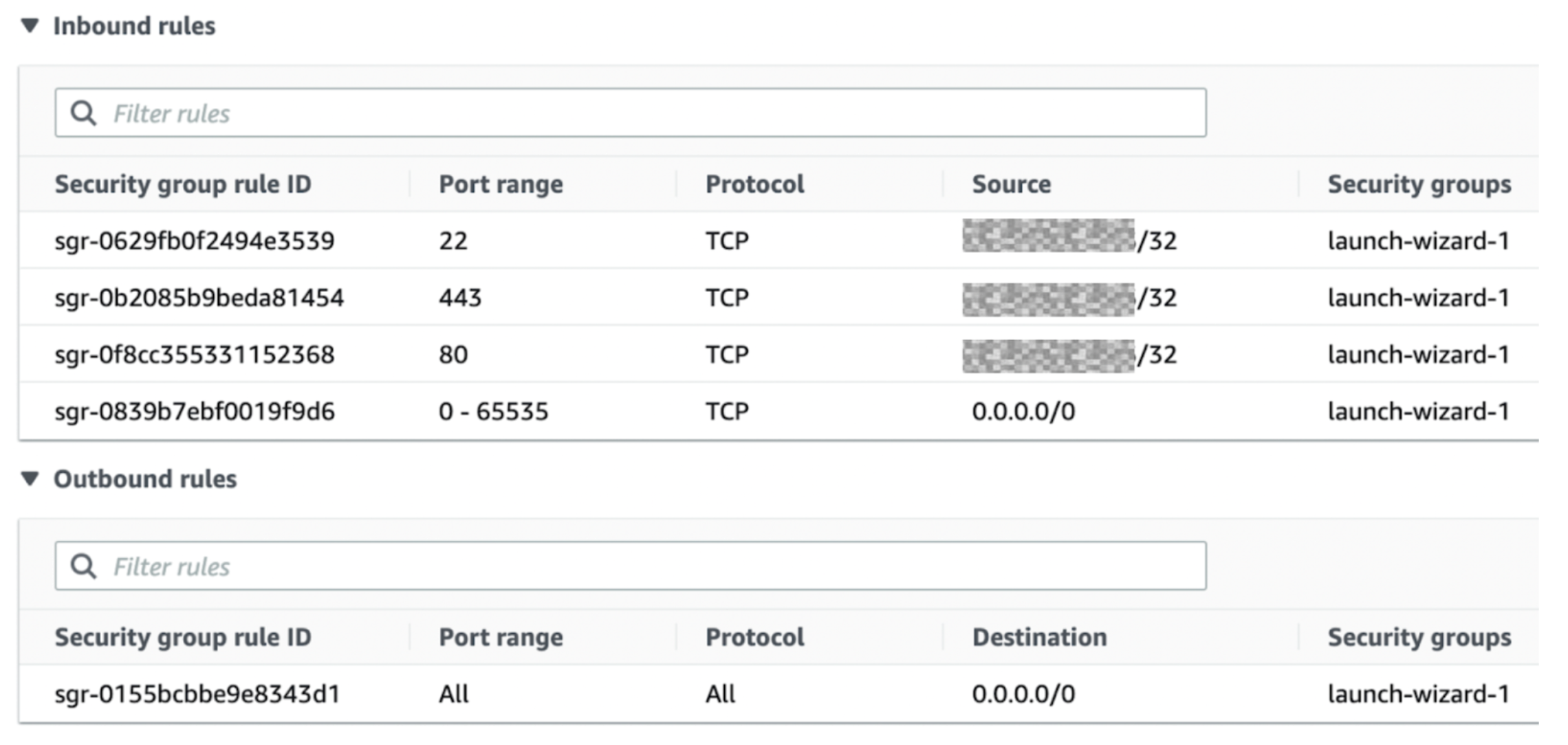Screen dimensions: 1568x745
Task: Click the Destination column header
Action: tap(1040, 636)
